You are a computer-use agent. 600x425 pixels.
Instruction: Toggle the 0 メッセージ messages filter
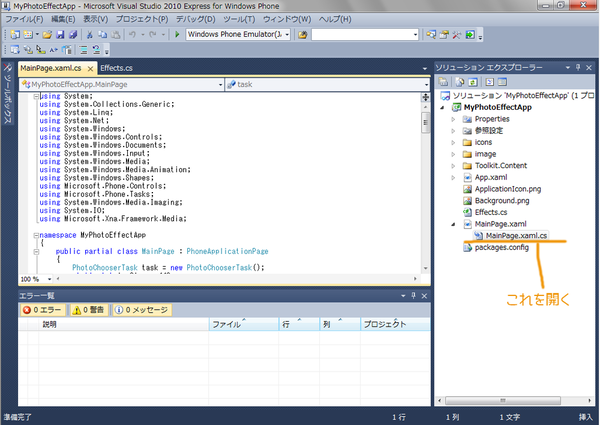pos(141,310)
